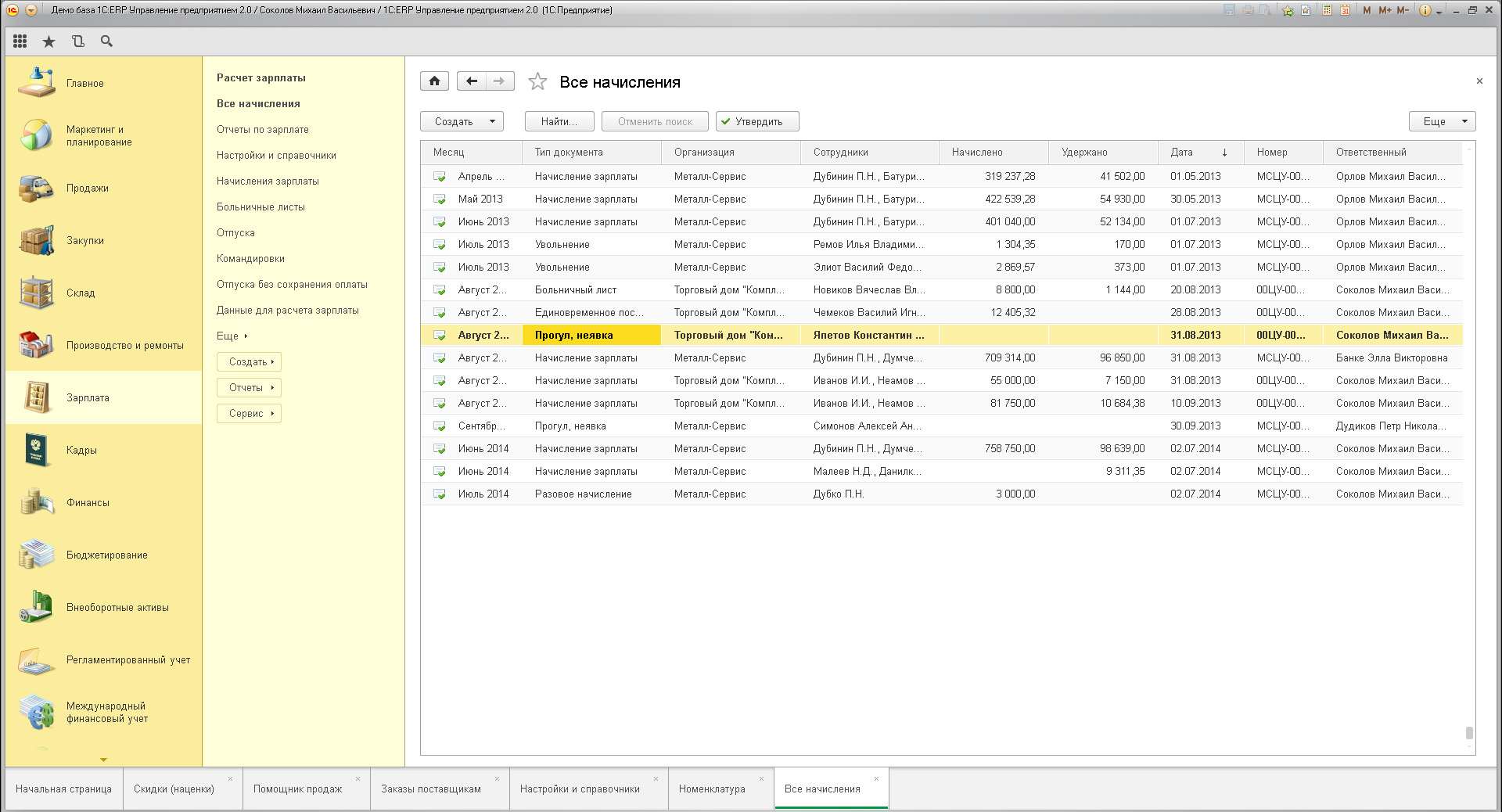The width and height of the screenshot is (1502, 812).
Task: Open Международный финансовый учет section
Action: point(103,712)
